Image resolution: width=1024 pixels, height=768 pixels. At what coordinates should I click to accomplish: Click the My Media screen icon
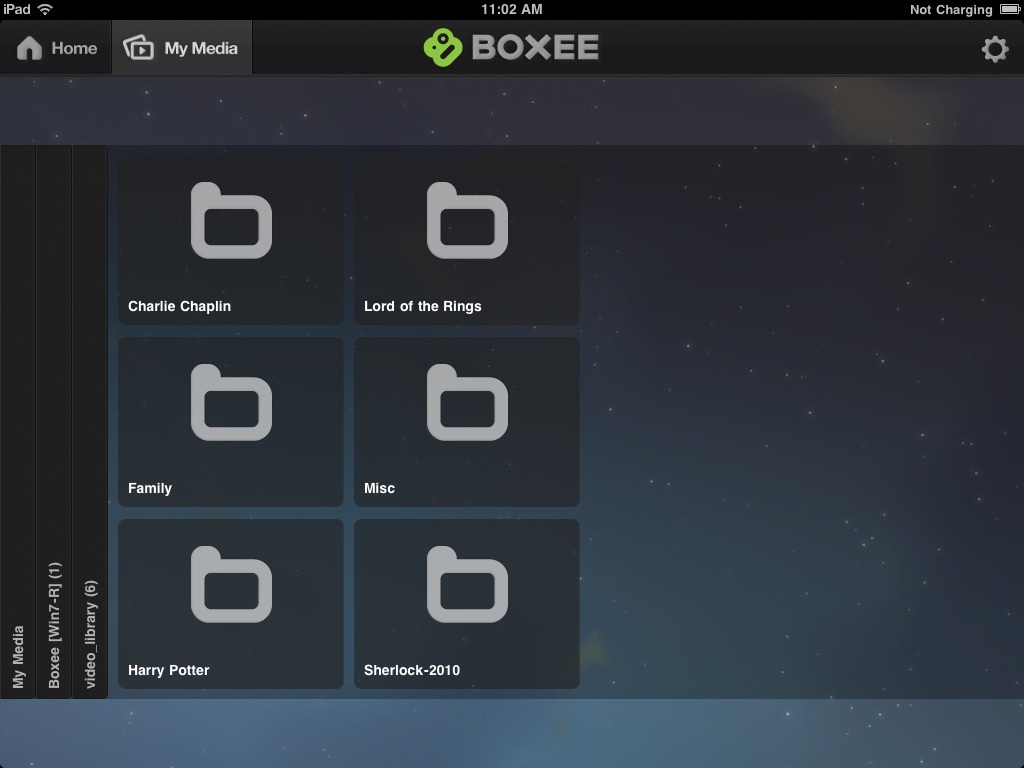[138, 48]
